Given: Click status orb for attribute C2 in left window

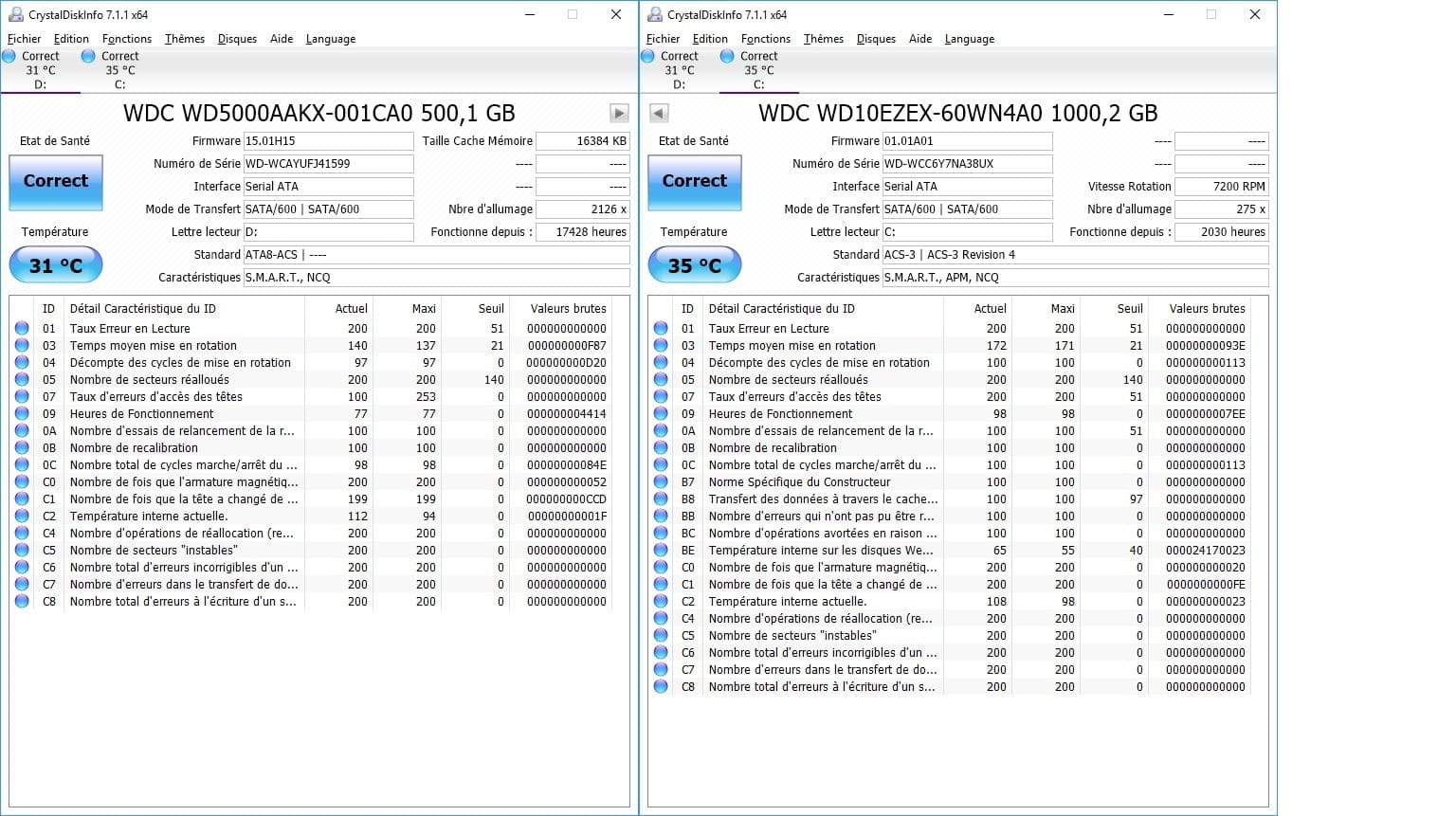Looking at the screenshot, I should (22, 516).
